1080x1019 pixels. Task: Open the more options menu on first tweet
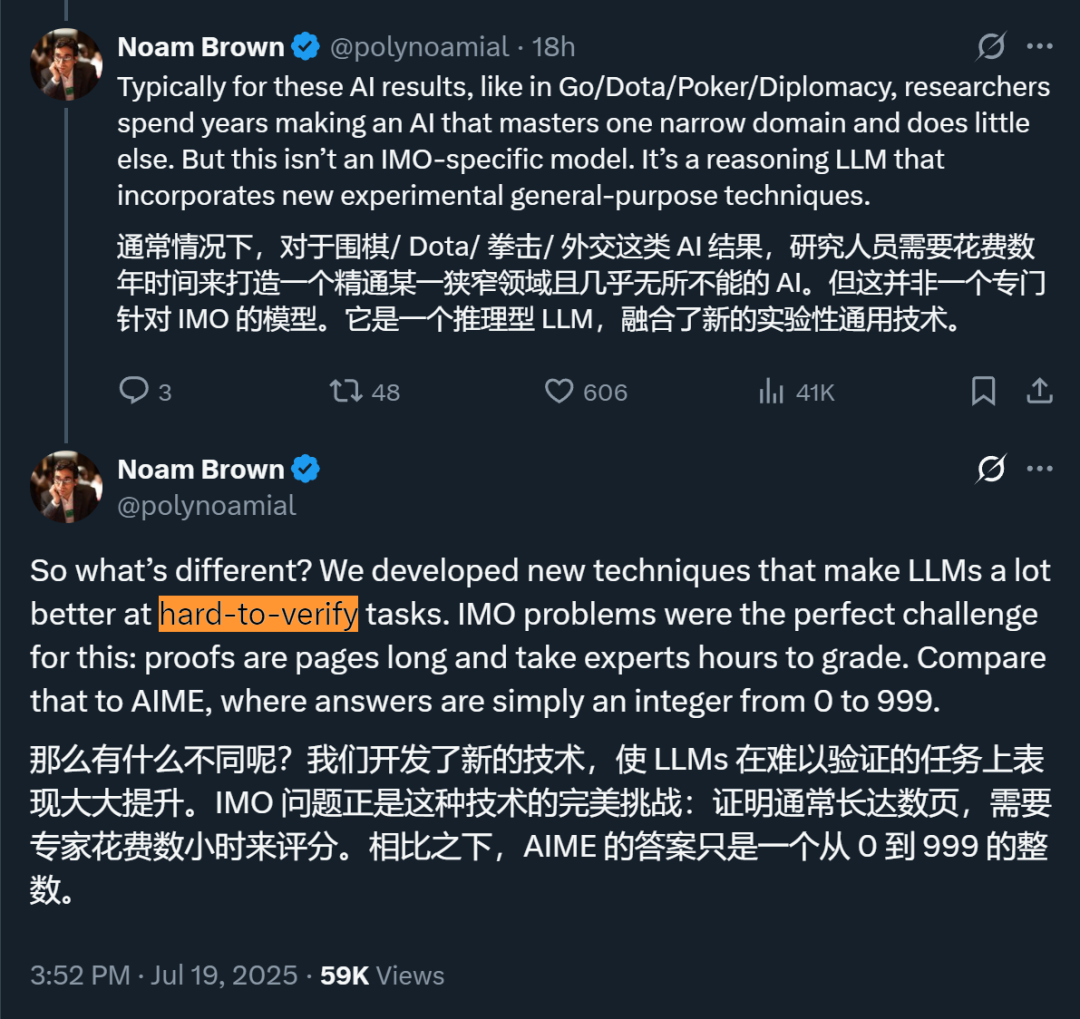pyautogui.click(x=1040, y=46)
